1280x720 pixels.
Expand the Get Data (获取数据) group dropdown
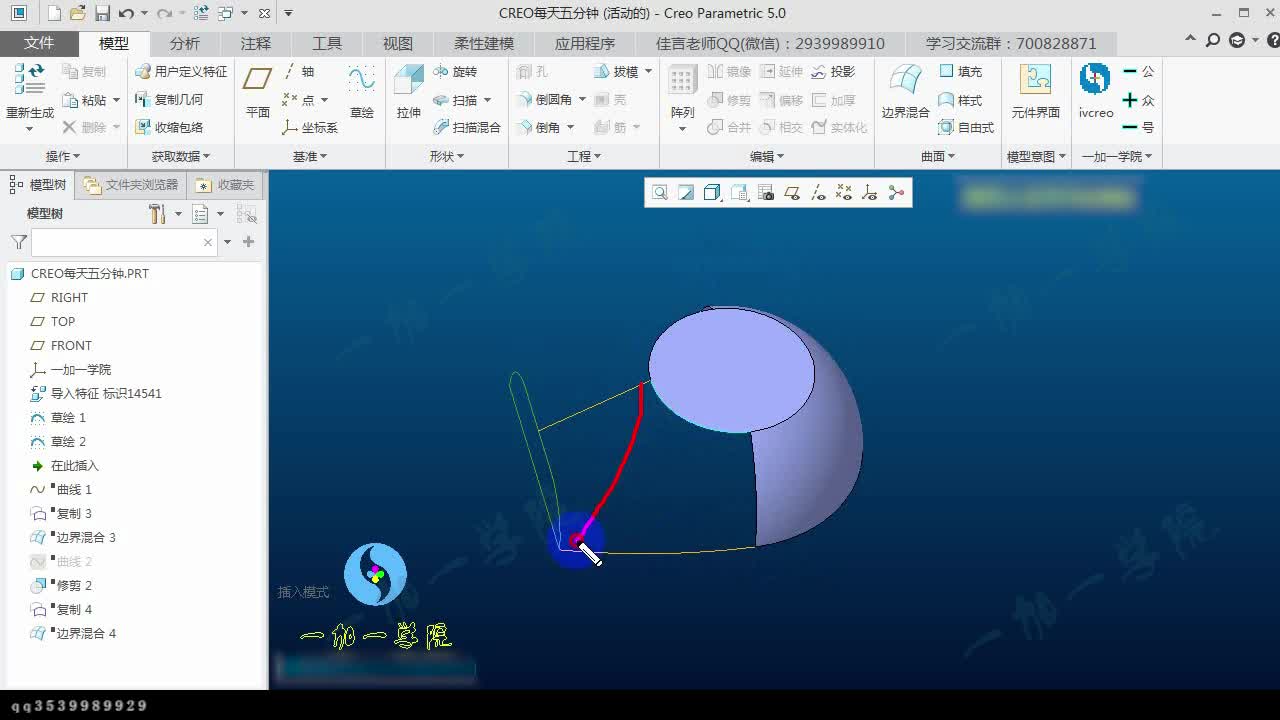[181, 156]
